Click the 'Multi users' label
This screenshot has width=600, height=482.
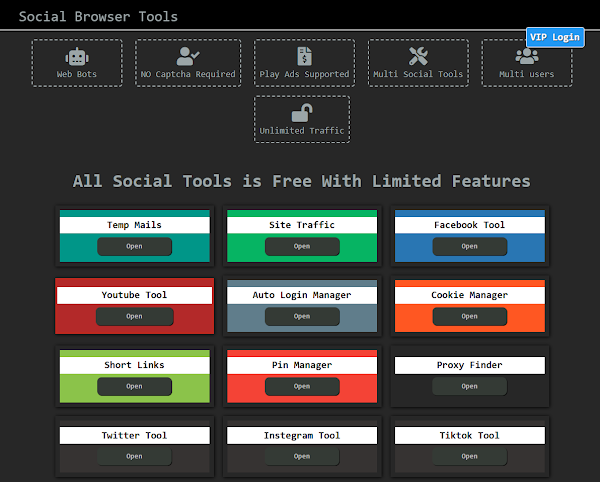(527, 74)
